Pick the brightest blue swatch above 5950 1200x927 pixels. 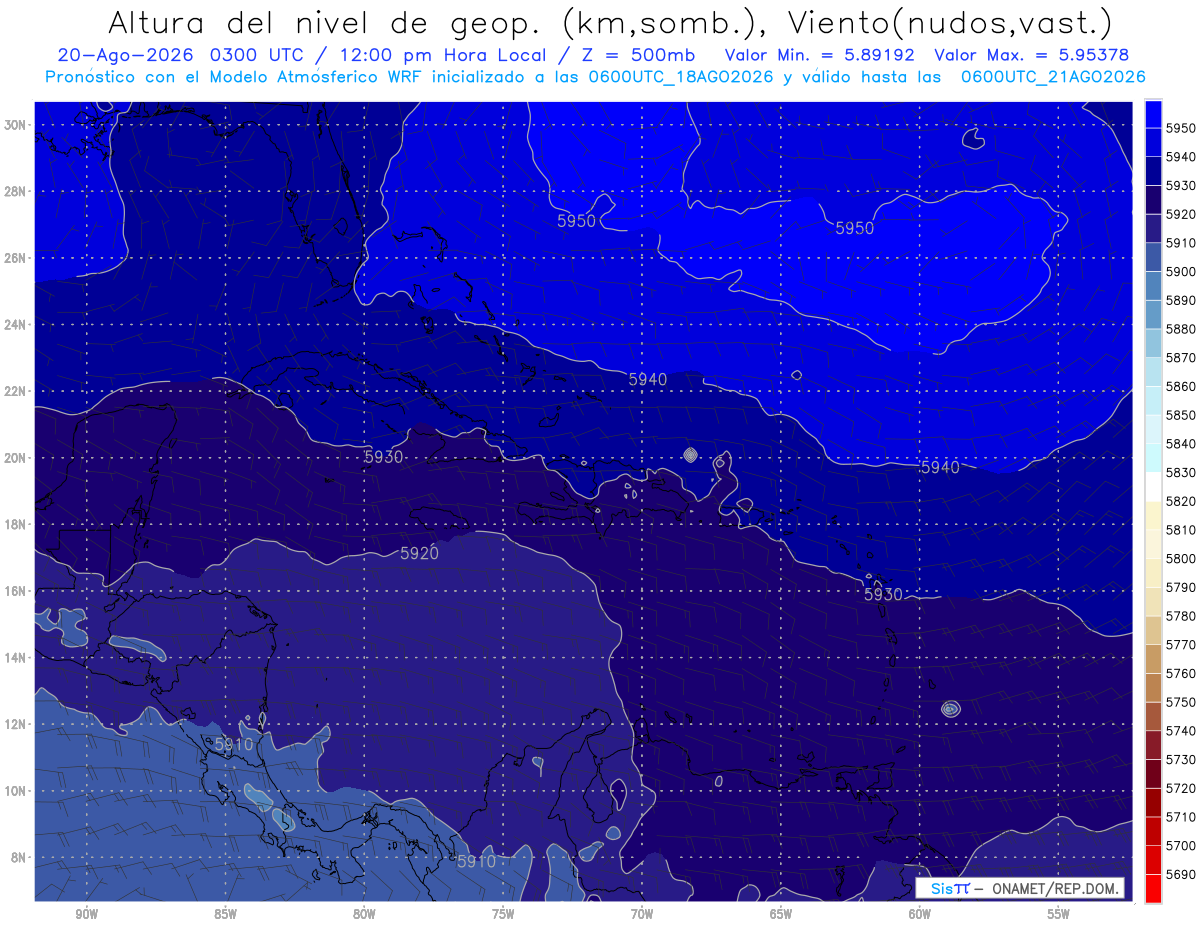[x=1153, y=114]
